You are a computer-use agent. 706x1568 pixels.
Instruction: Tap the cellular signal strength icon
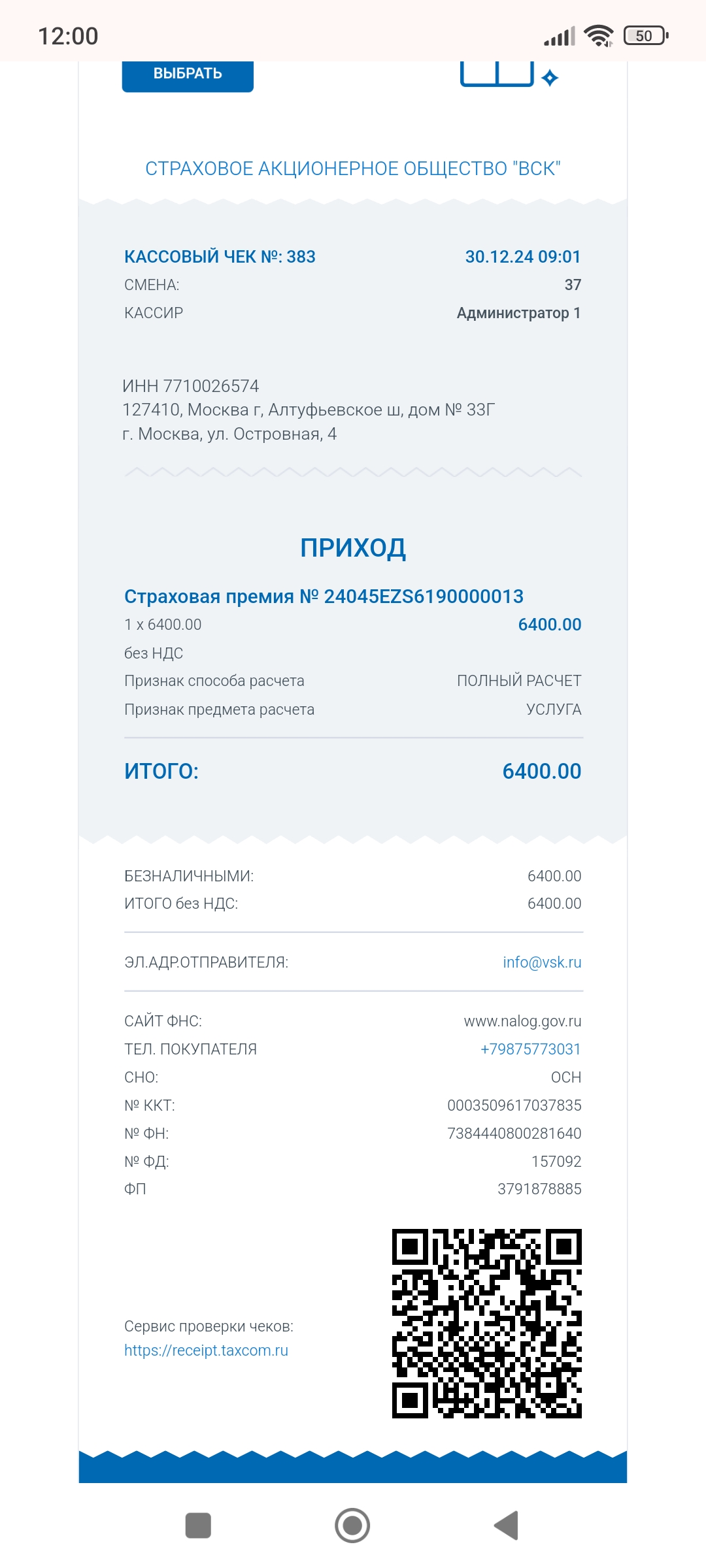(560, 37)
